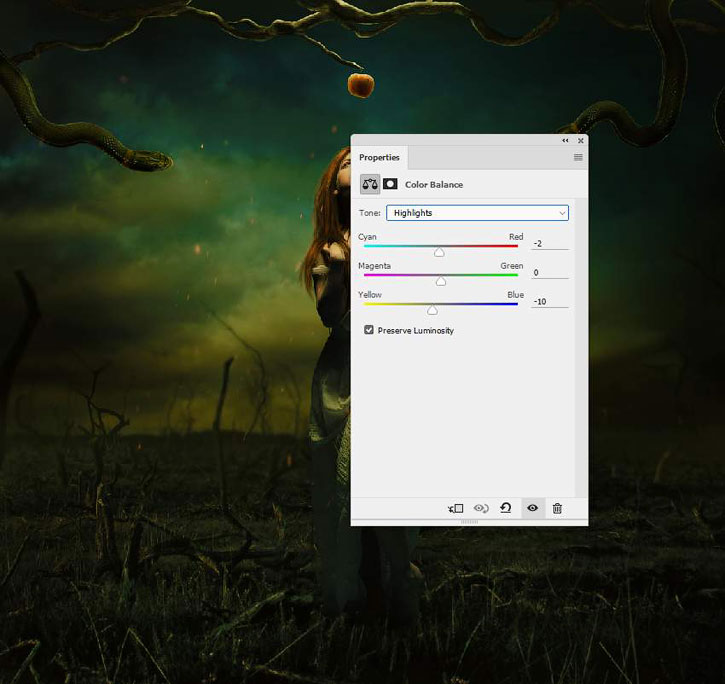Clip adjustment to layer below icon
The width and height of the screenshot is (725, 684).
coord(455,508)
